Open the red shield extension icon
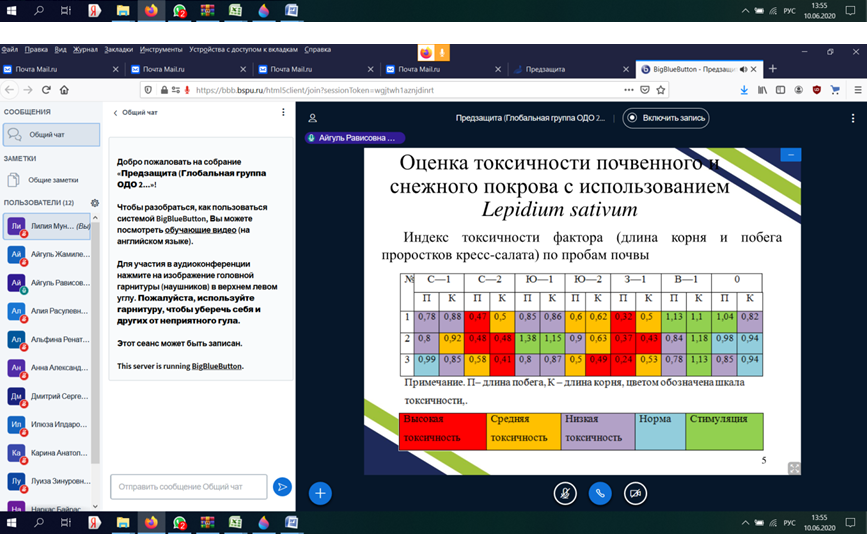867x535 pixels. (x=817, y=90)
